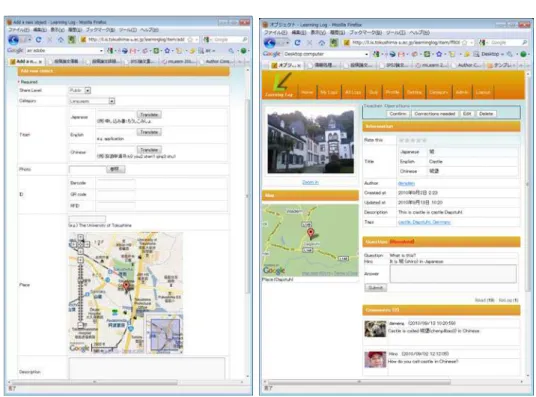The image size is (536, 397).
Task: Switch to Author tab in the left window
Action: point(217,62)
